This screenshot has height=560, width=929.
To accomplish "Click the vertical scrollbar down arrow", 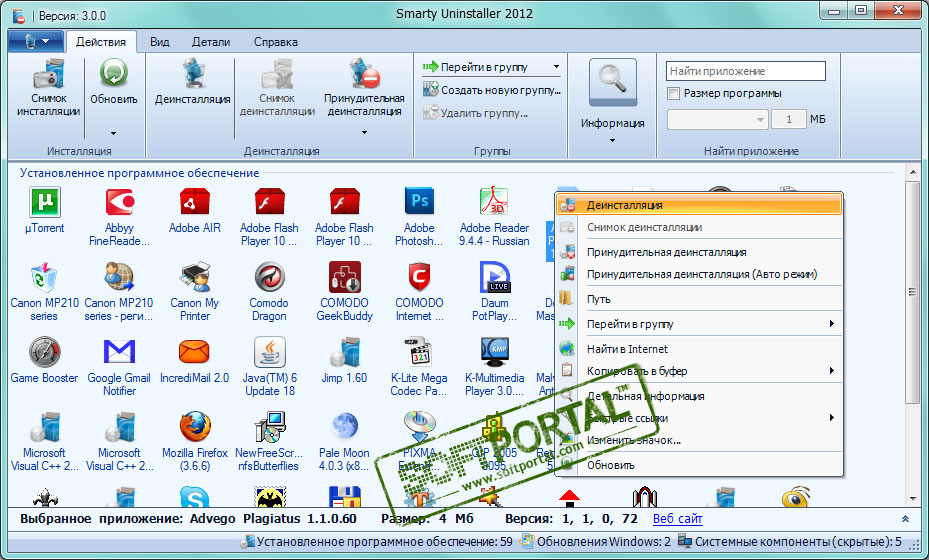I will pyautogui.click(x=913, y=499).
